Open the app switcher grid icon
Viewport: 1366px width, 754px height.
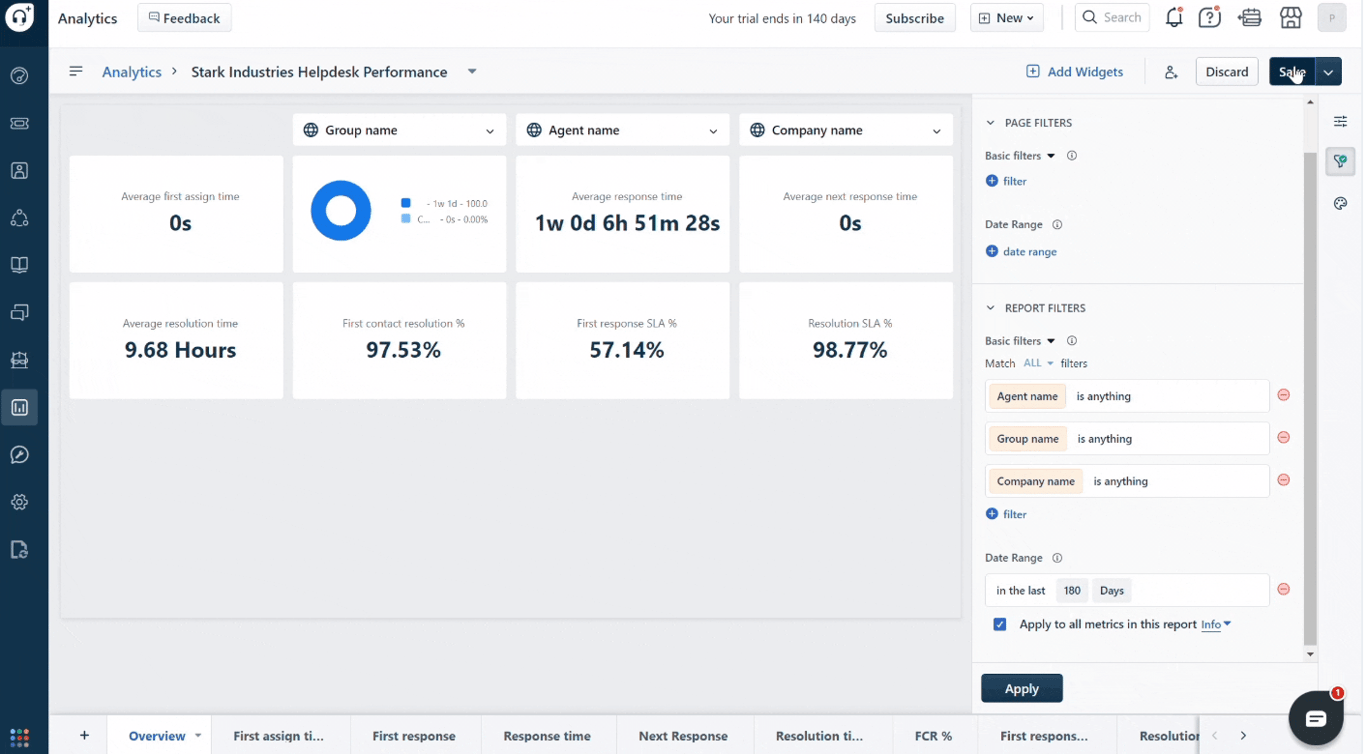[x=19, y=737]
